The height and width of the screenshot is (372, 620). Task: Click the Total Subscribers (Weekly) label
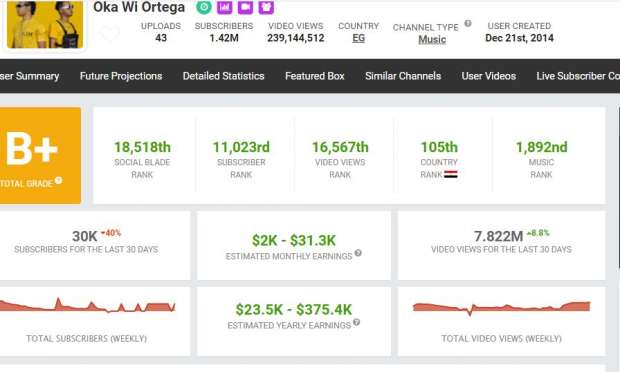click(86, 338)
